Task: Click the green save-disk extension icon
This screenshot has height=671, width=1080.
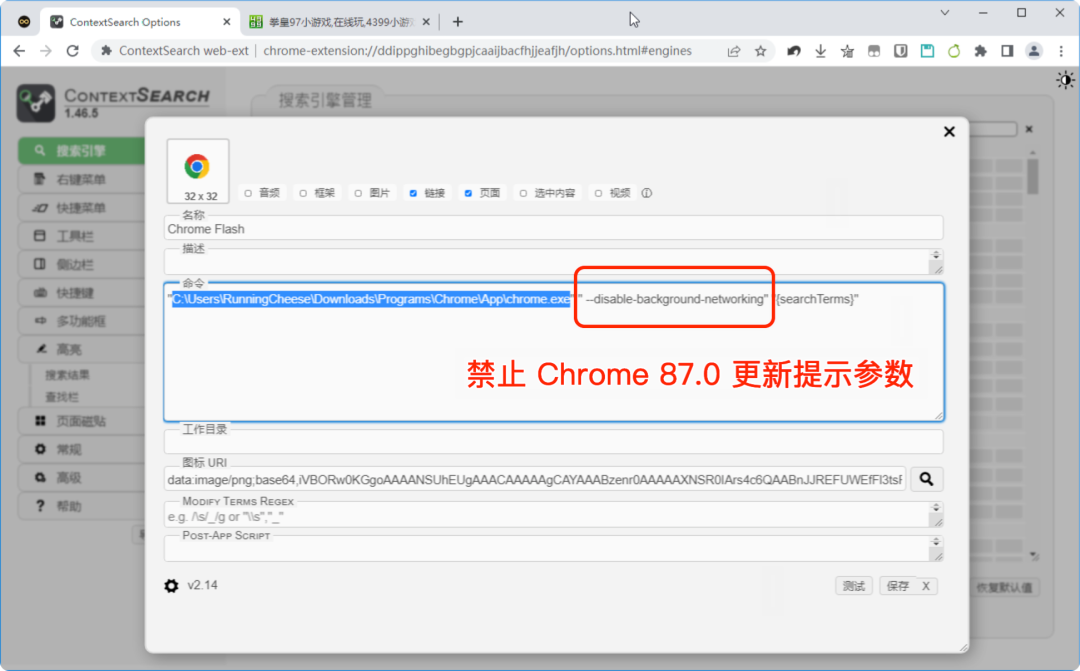Action: pos(927,50)
